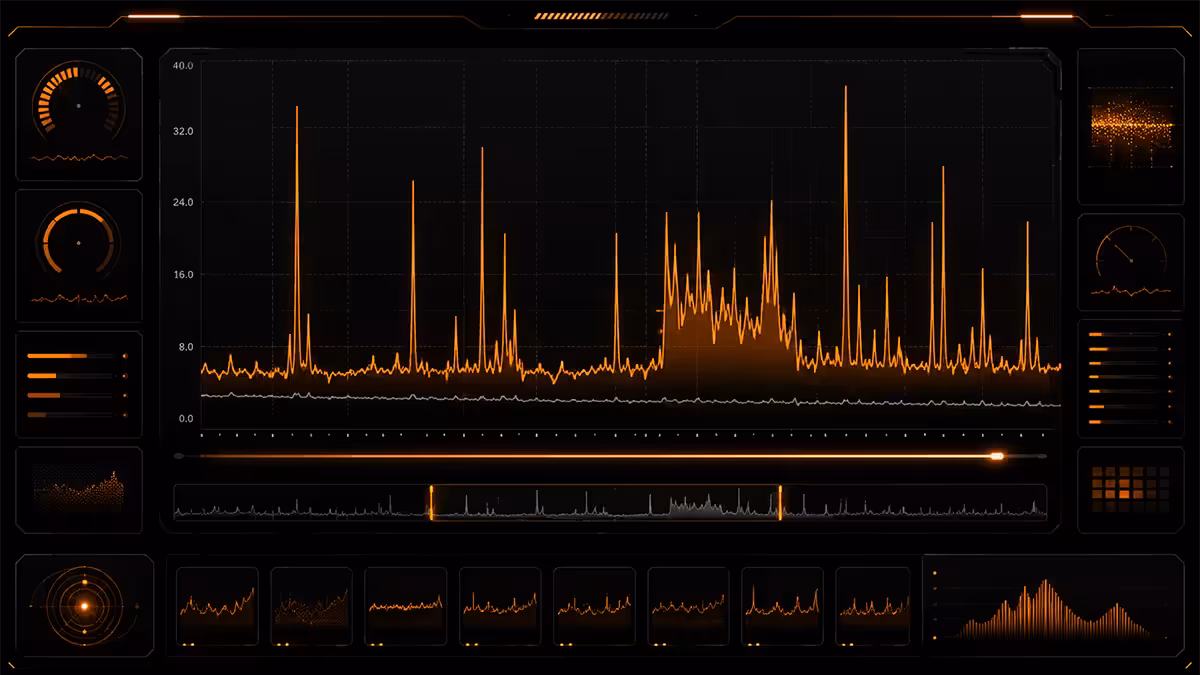Click the "8.0" y-axis label
The image size is (1200, 675).
point(185,347)
